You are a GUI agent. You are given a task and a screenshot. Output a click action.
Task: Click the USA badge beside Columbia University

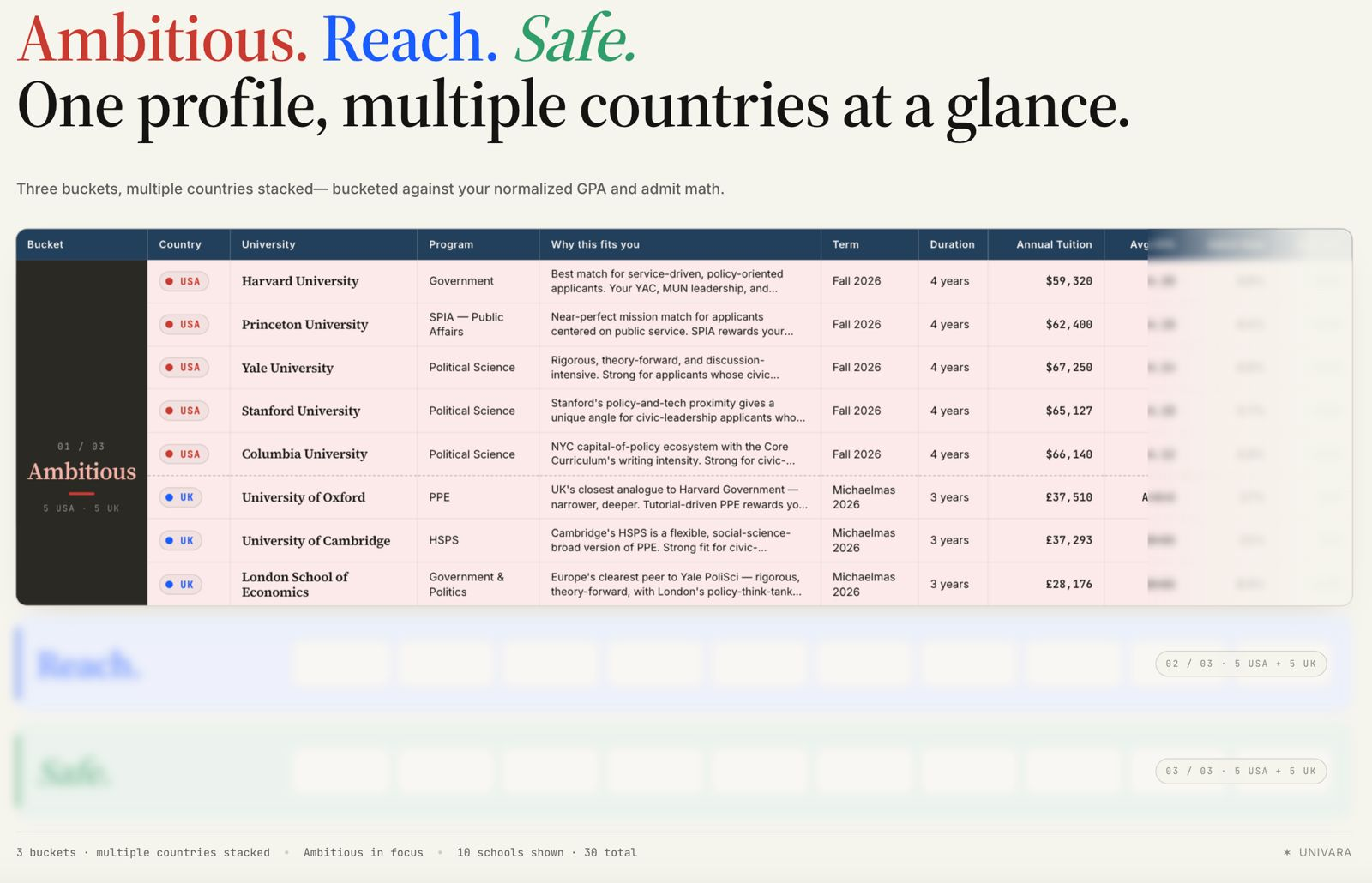[x=184, y=454]
